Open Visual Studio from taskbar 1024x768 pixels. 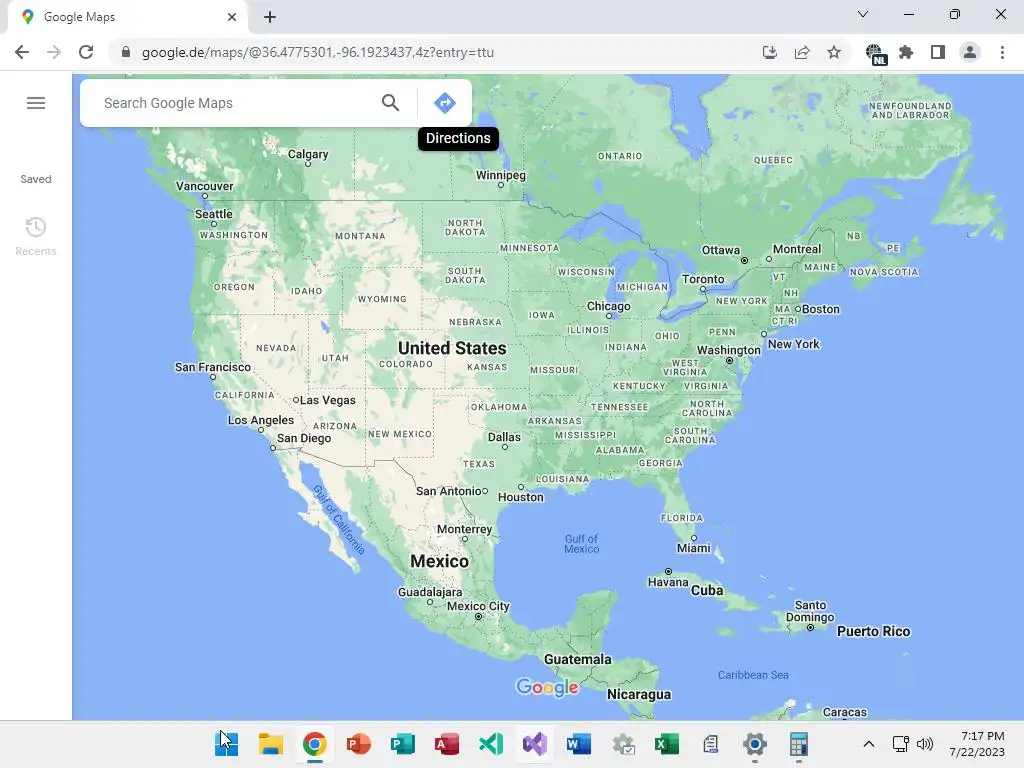point(535,744)
